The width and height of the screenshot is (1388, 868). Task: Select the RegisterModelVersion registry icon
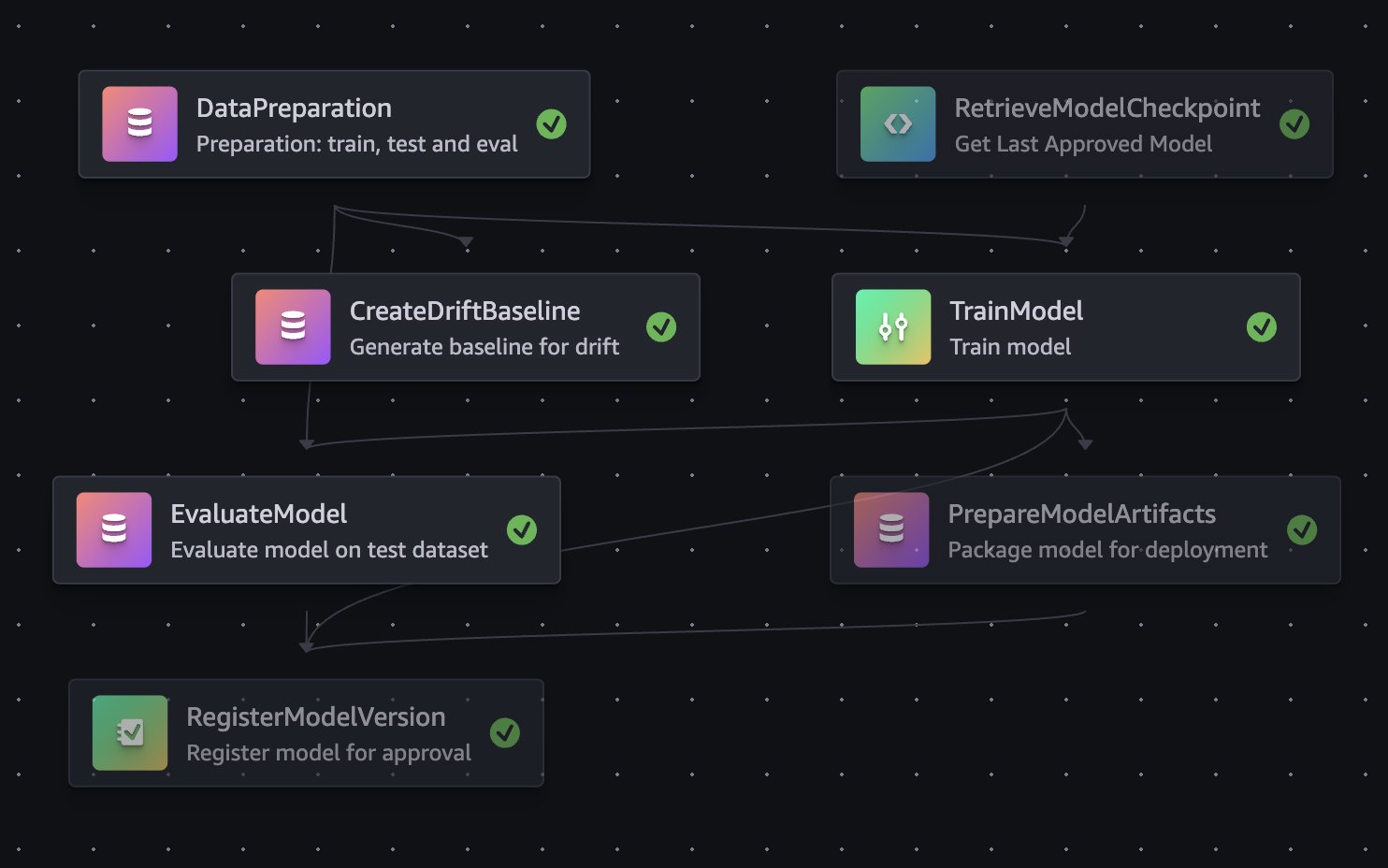[x=130, y=732]
